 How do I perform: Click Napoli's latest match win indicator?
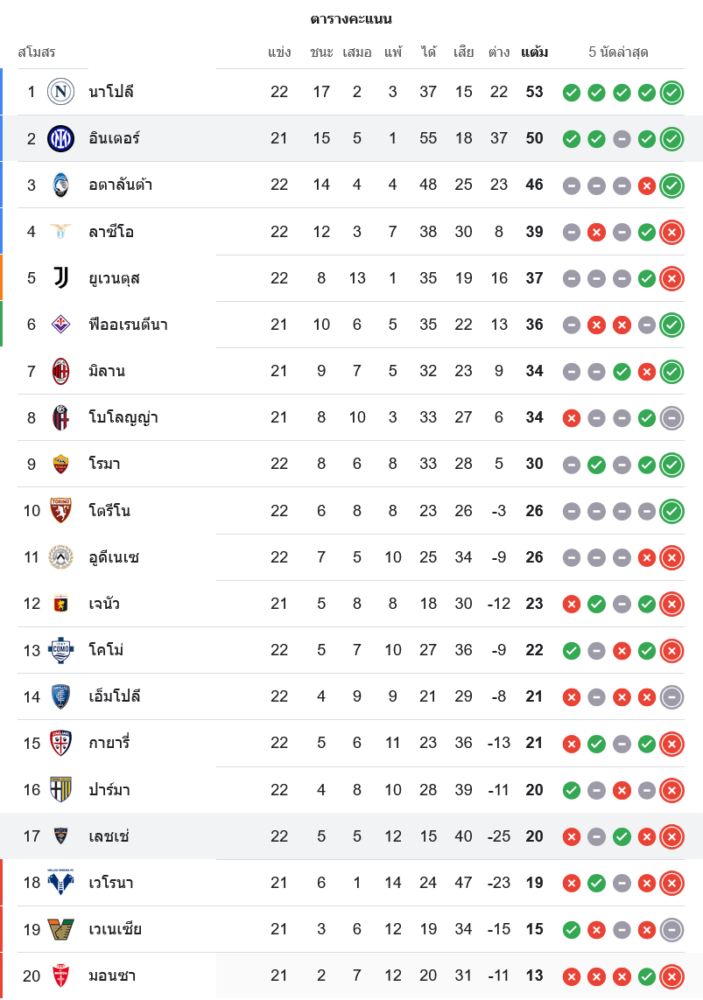point(672,92)
